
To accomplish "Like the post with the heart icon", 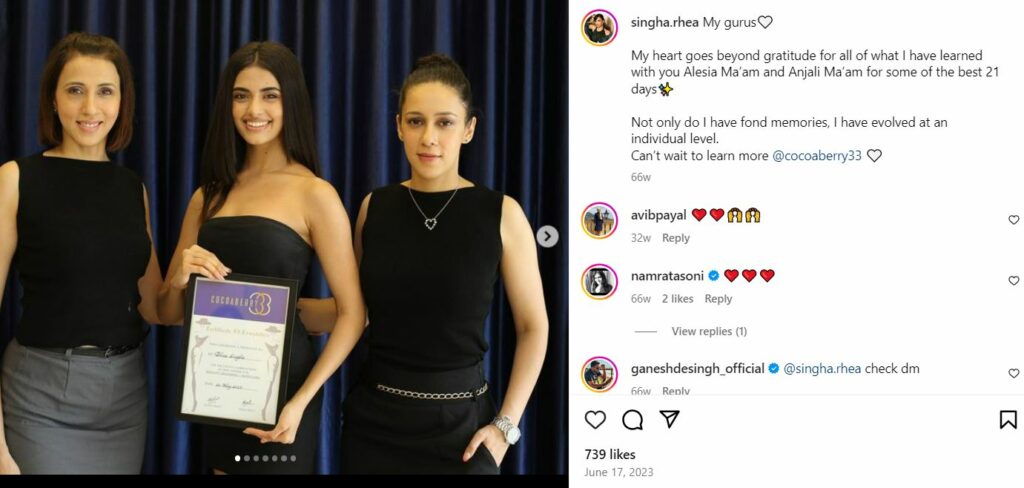I will coord(595,419).
